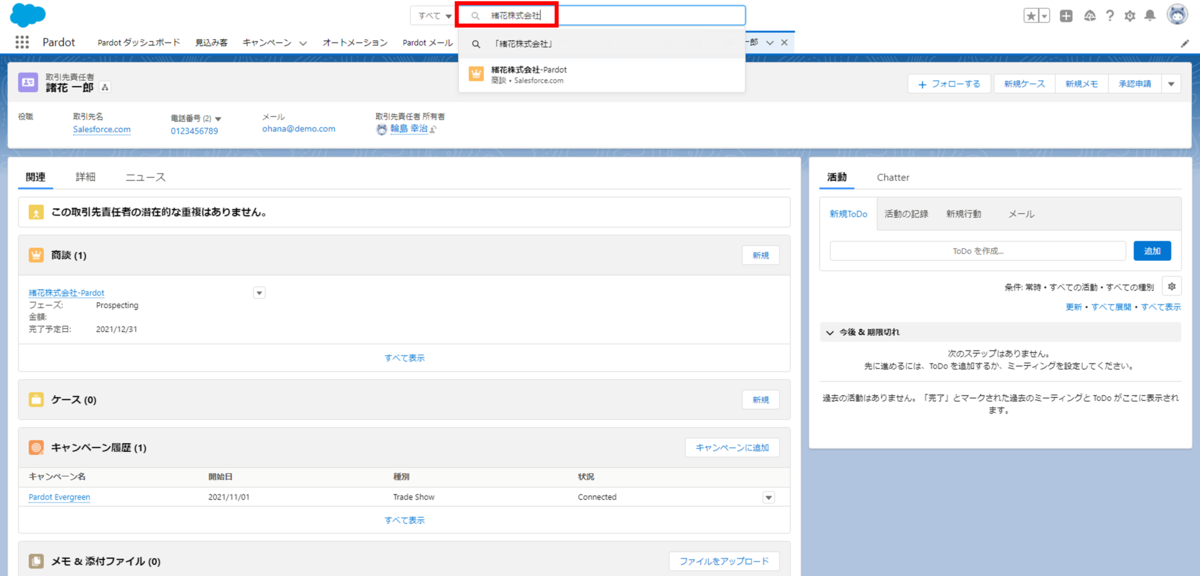1200x576 pixels.
Task: Open Trailhead guidance icon in header
Action: [x=1089, y=16]
